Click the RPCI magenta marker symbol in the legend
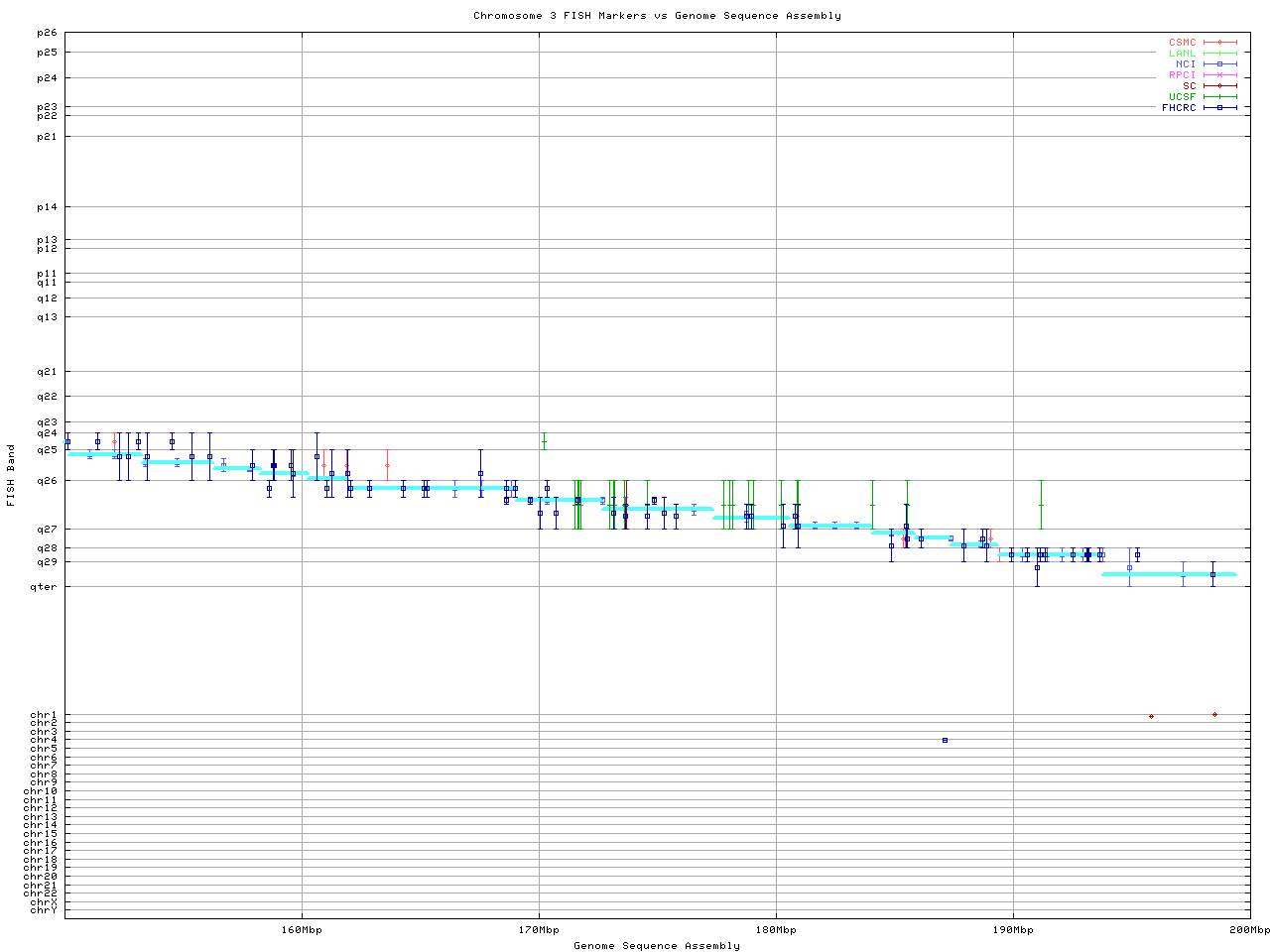Viewport: 1270px width, 952px height. tap(1219, 75)
